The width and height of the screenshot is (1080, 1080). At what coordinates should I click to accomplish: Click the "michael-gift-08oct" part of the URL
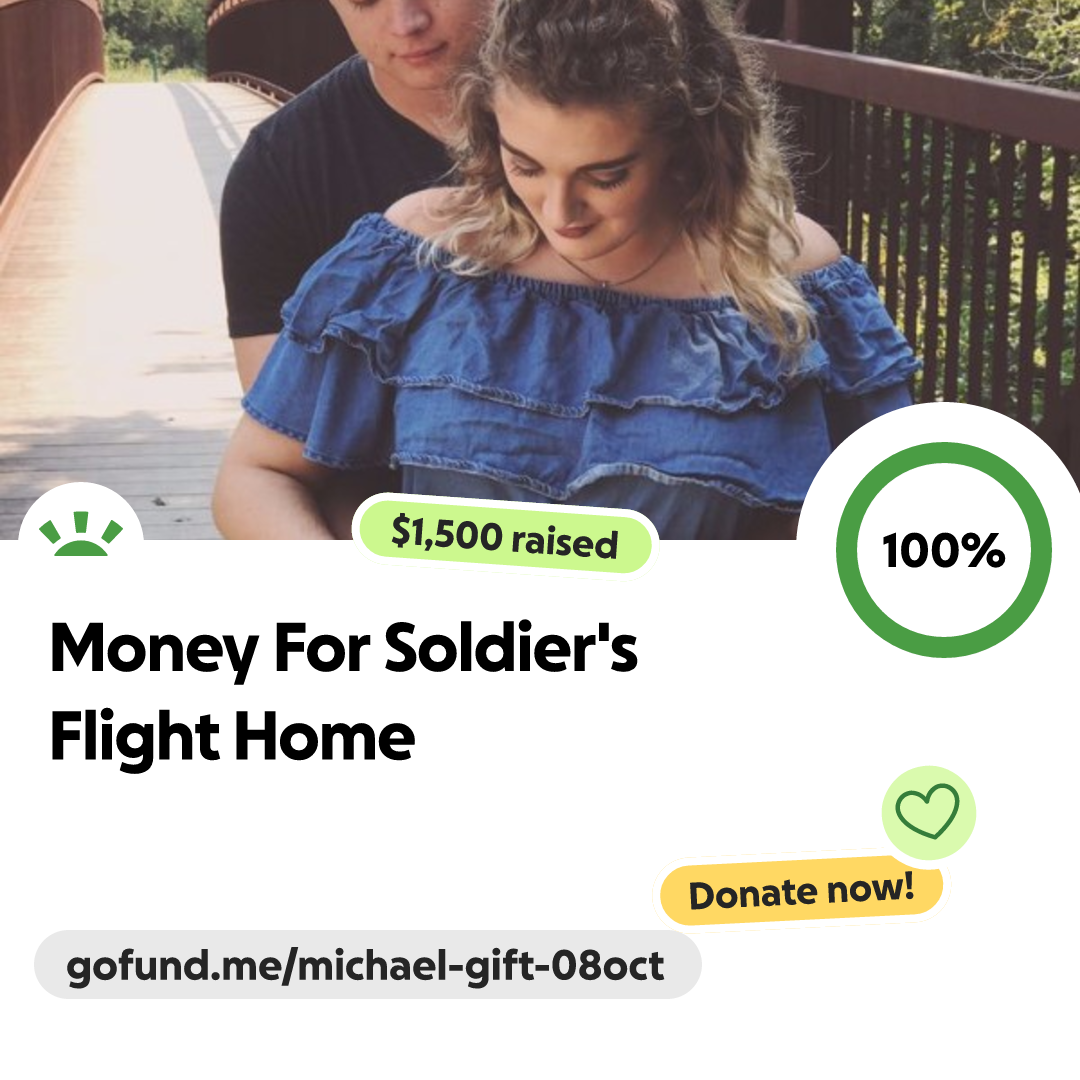pyautogui.click(x=481, y=965)
